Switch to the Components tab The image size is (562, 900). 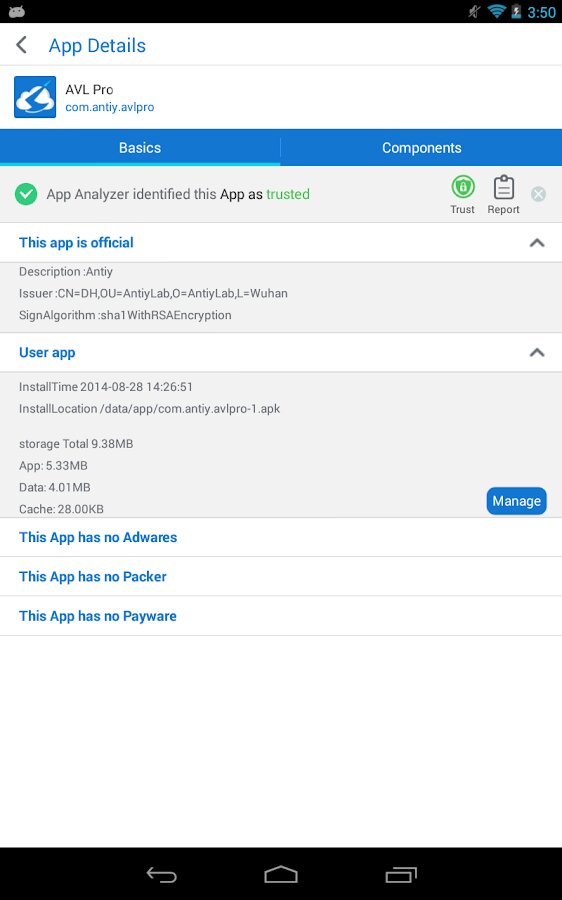point(421,148)
